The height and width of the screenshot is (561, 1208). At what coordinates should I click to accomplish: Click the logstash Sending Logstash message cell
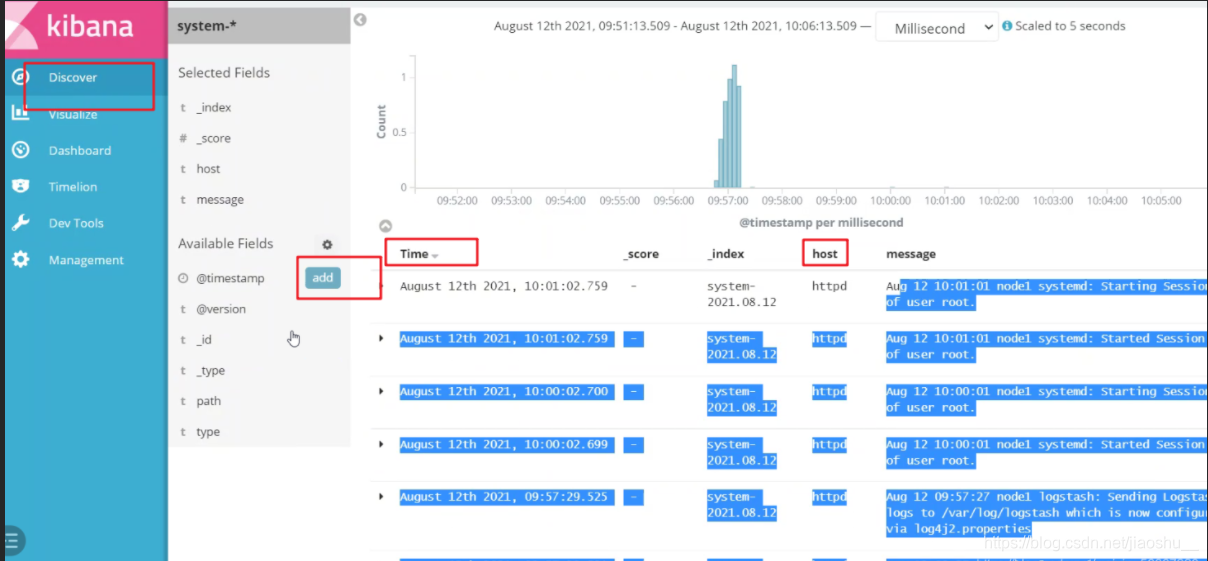(x=1046, y=512)
